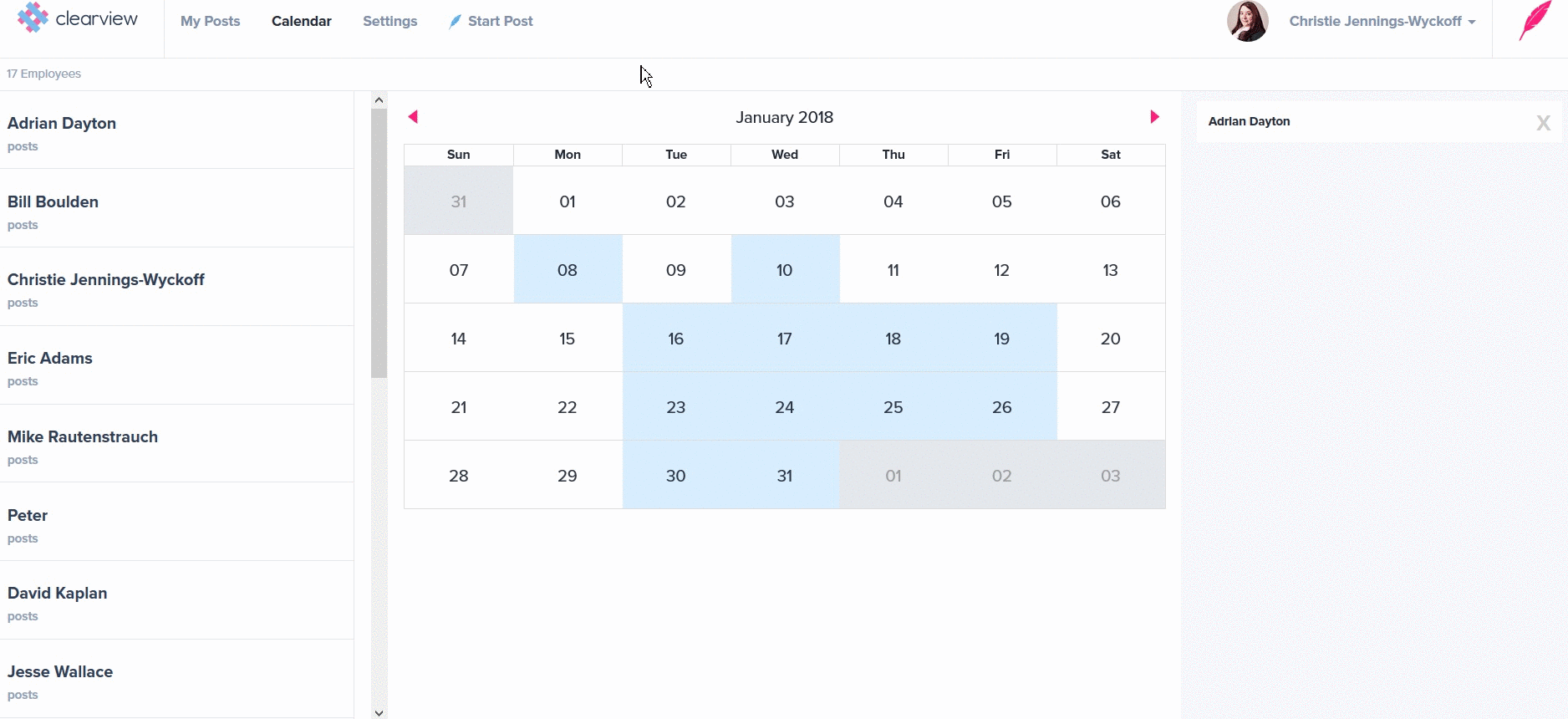This screenshot has height=719, width=1568.
Task: Click Start Post link
Action: point(499,22)
